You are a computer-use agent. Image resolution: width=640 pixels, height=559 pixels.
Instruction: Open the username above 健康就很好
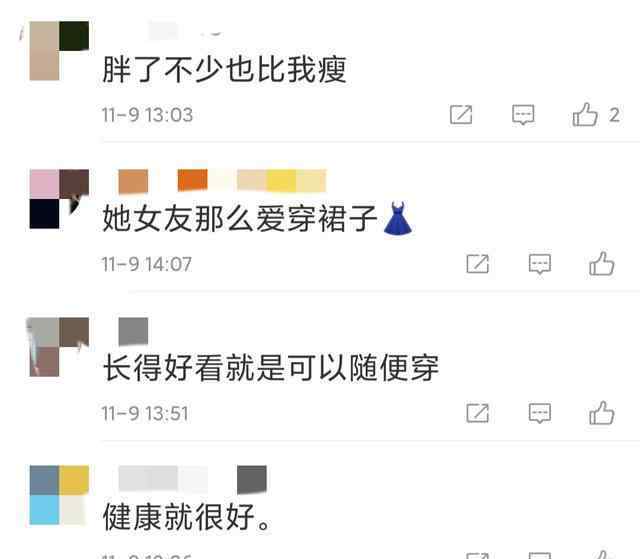point(192,478)
